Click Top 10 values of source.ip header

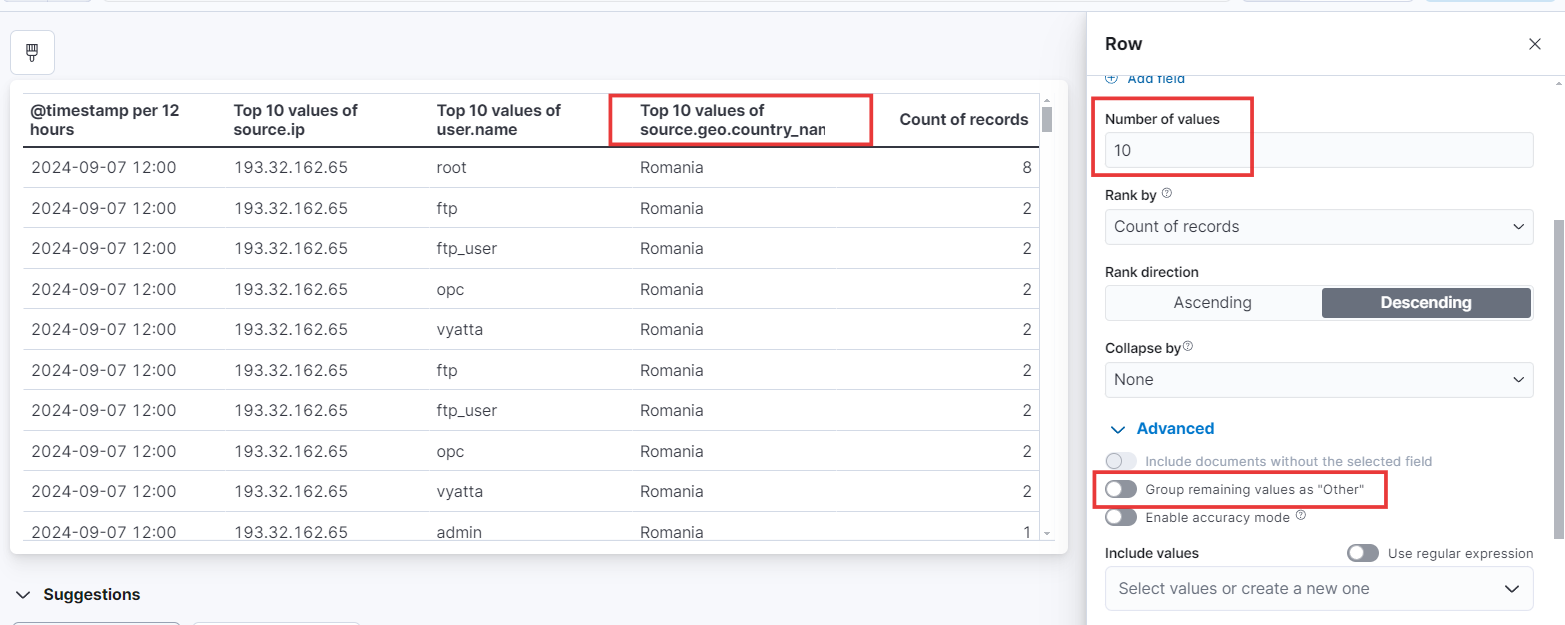click(x=296, y=120)
